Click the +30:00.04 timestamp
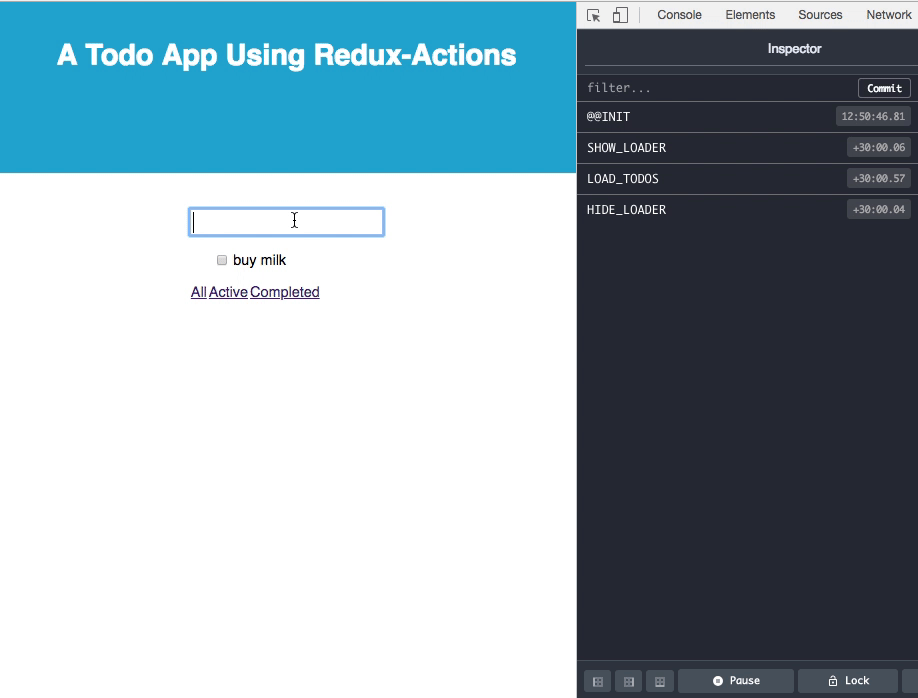This screenshot has height=698, width=918. [x=879, y=210]
